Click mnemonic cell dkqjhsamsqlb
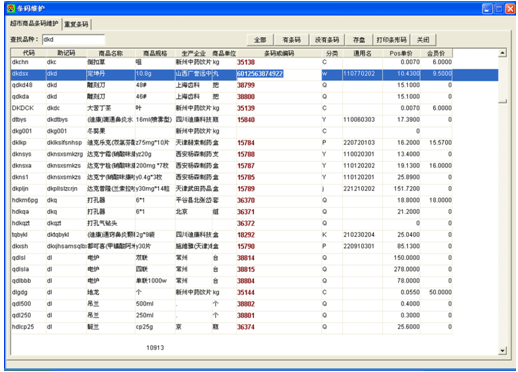Image resolution: width=518 pixels, height=372 pixels. tap(66, 246)
